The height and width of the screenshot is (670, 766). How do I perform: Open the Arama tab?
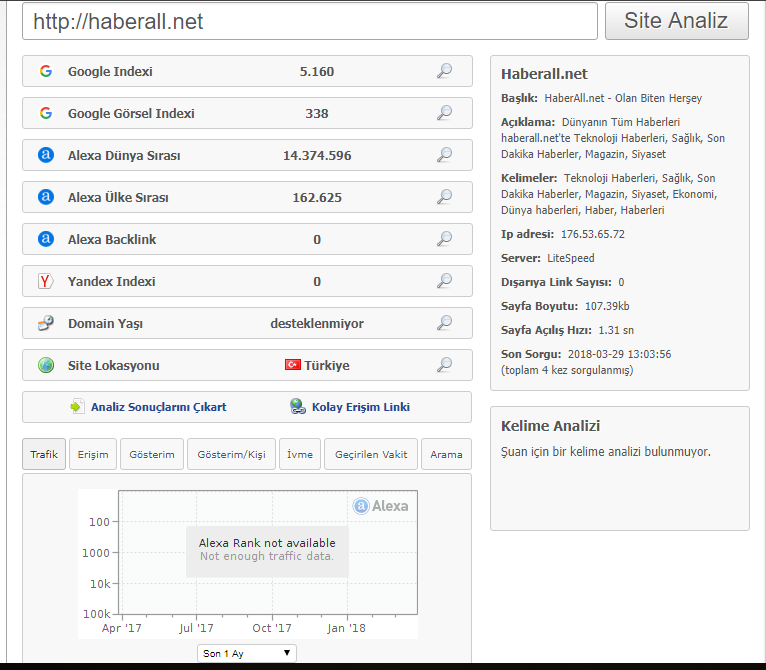tap(446, 454)
